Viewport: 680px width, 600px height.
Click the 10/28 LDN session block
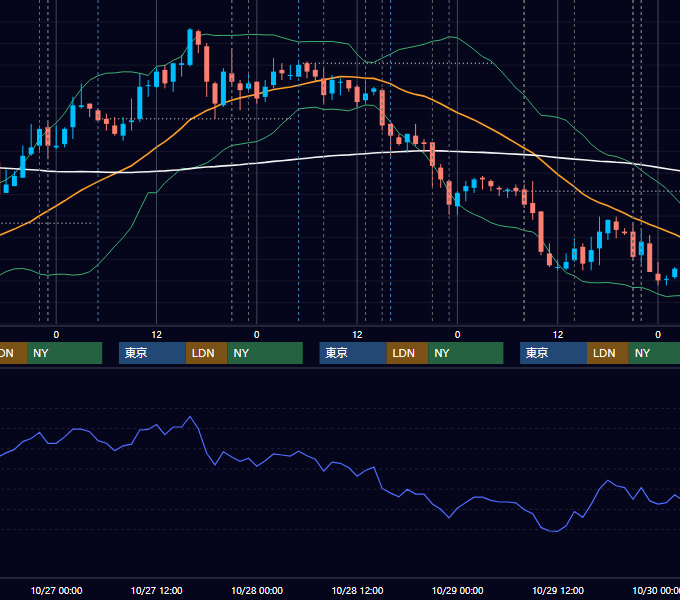click(x=407, y=353)
